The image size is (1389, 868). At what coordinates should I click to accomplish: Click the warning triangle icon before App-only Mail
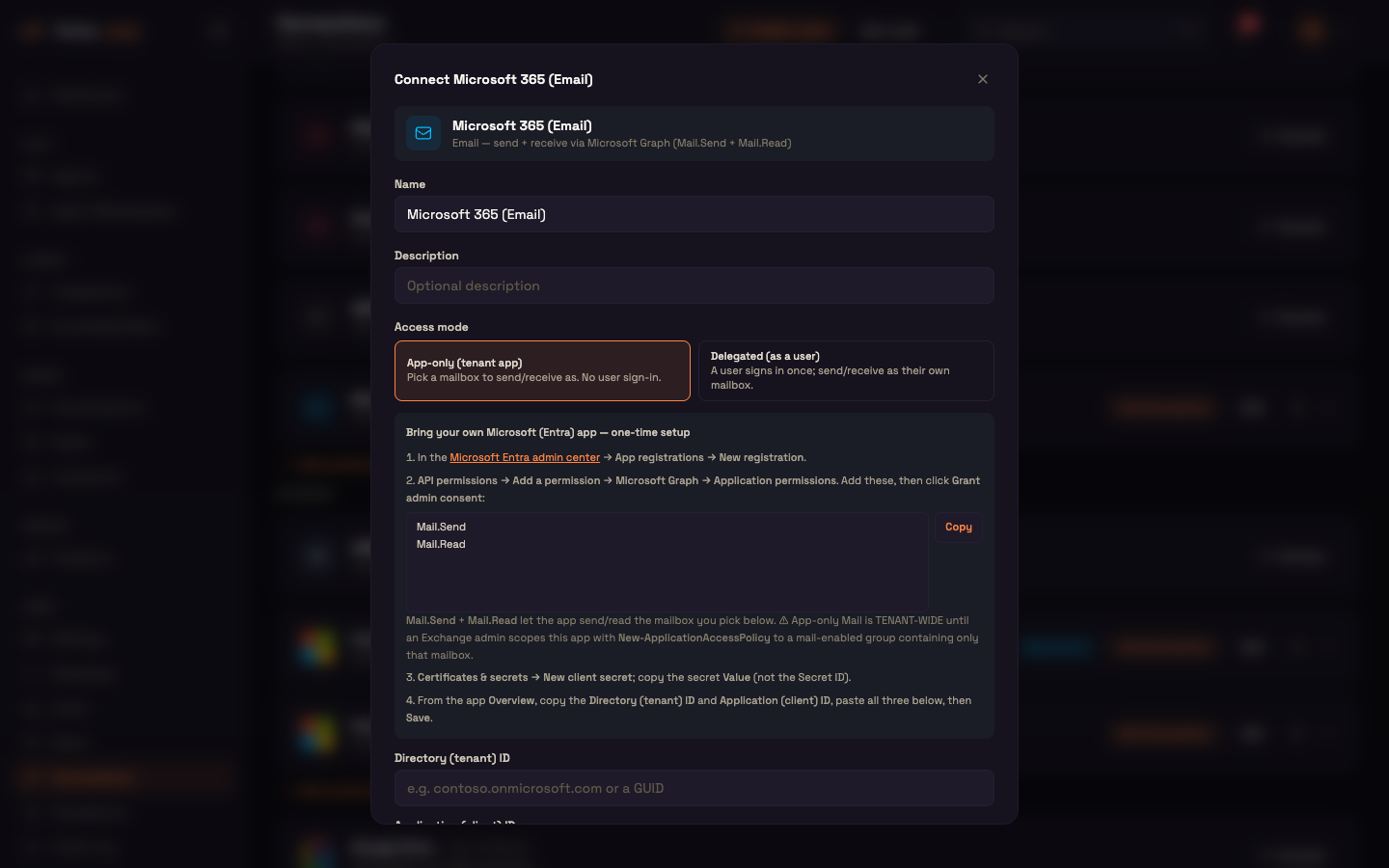point(783,620)
